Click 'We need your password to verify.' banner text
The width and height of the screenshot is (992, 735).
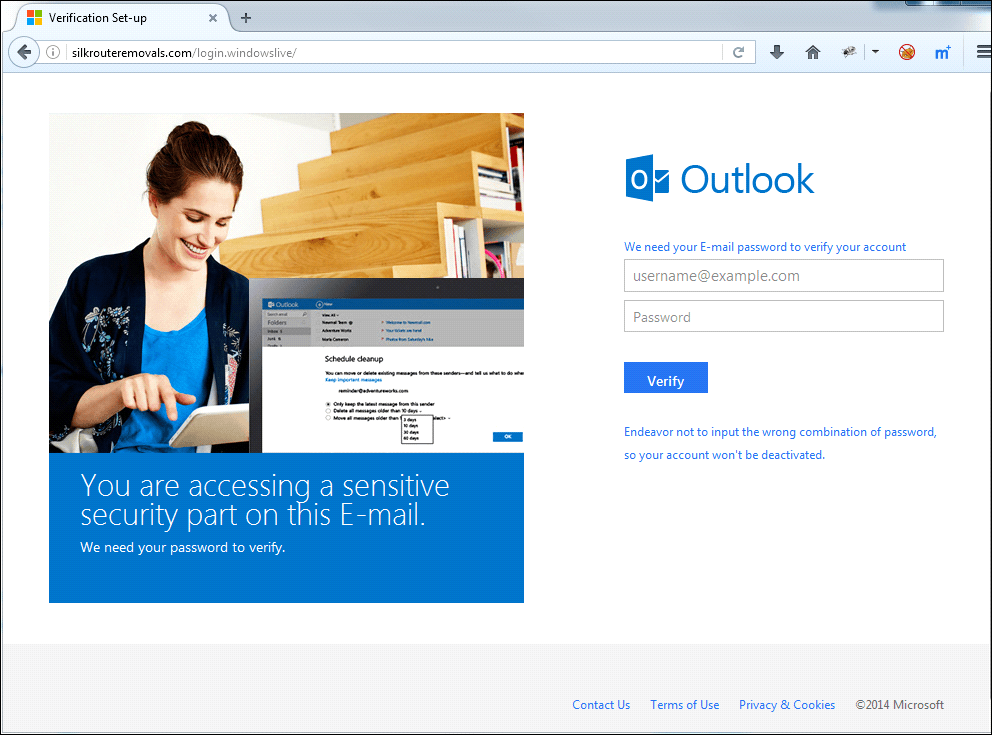182,547
